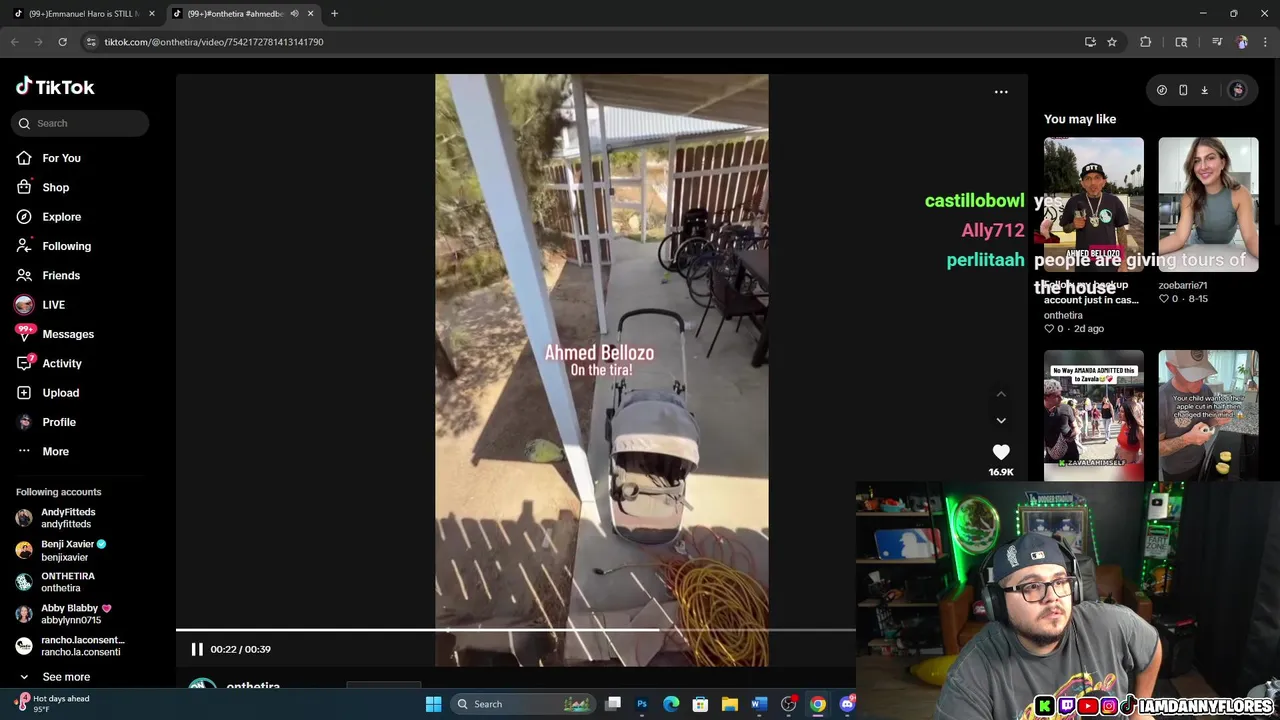Click the onthetira author name below video

coord(253,686)
